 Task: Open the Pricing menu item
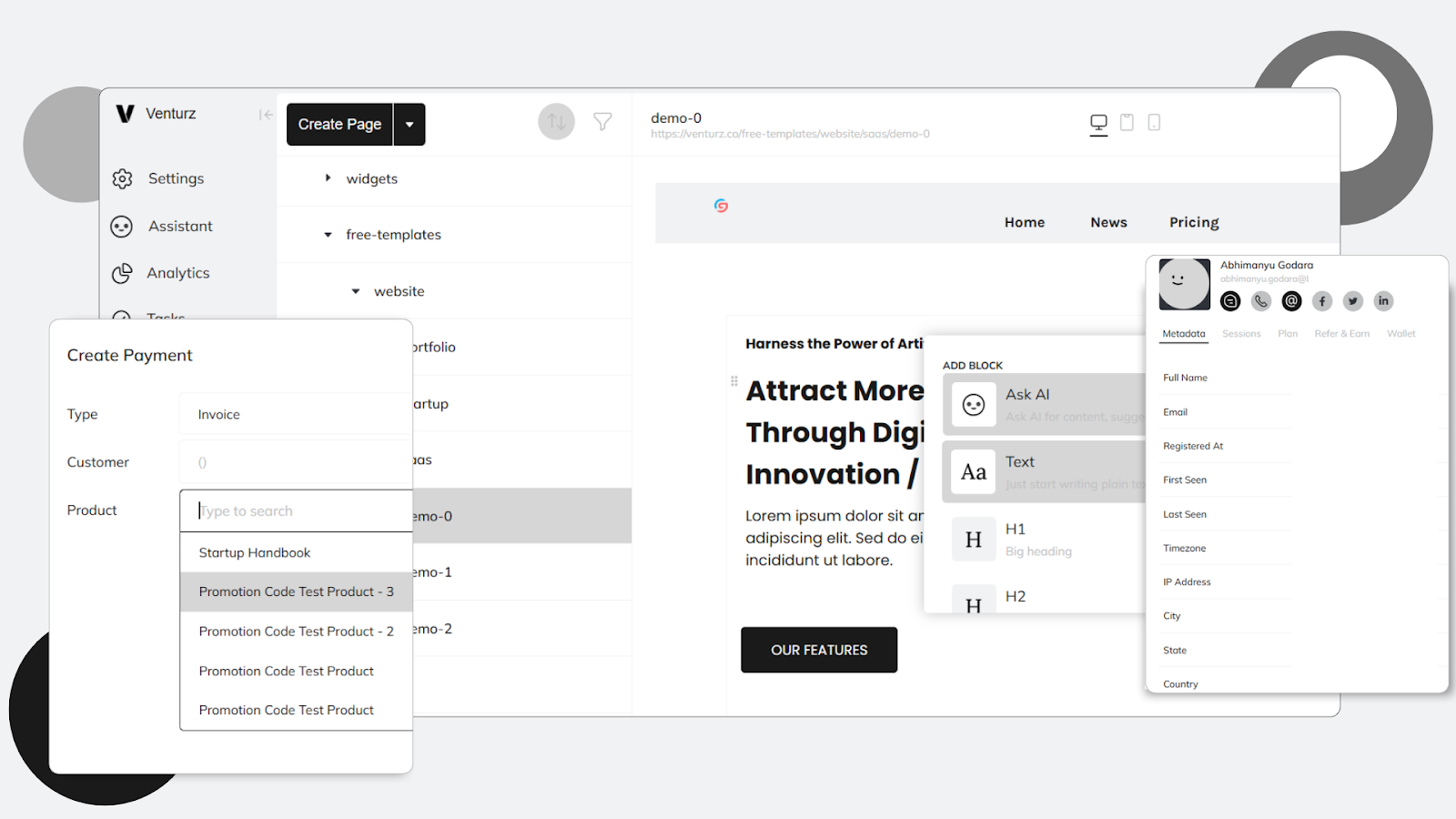coord(1193,221)
